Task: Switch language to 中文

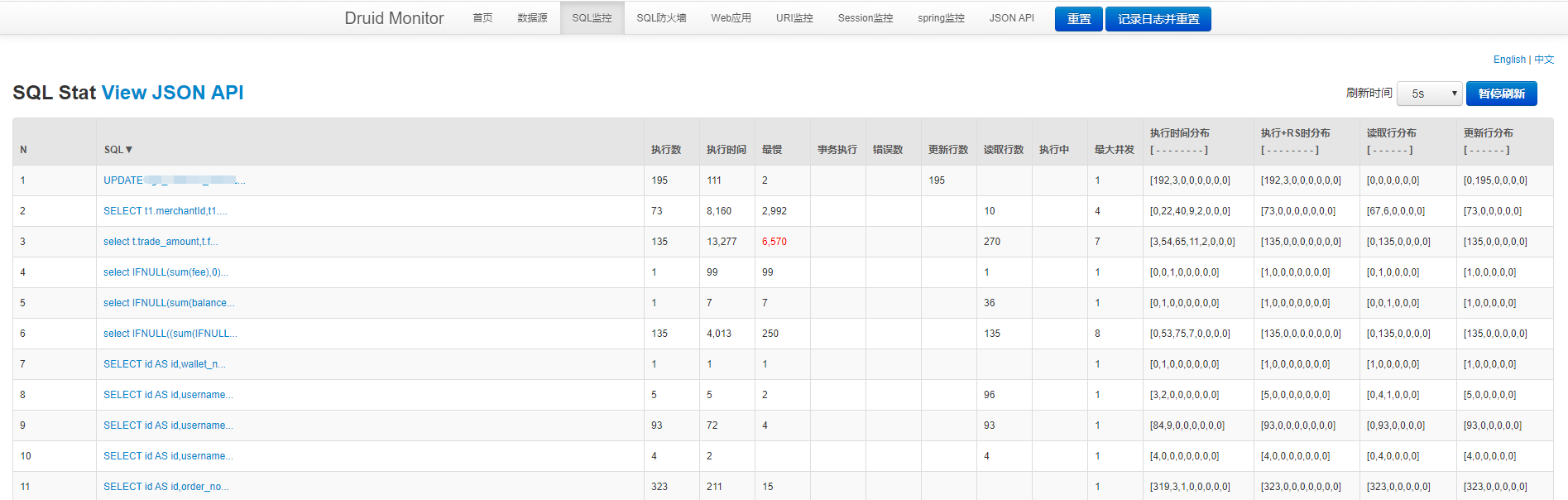Action: (1544, 60)
